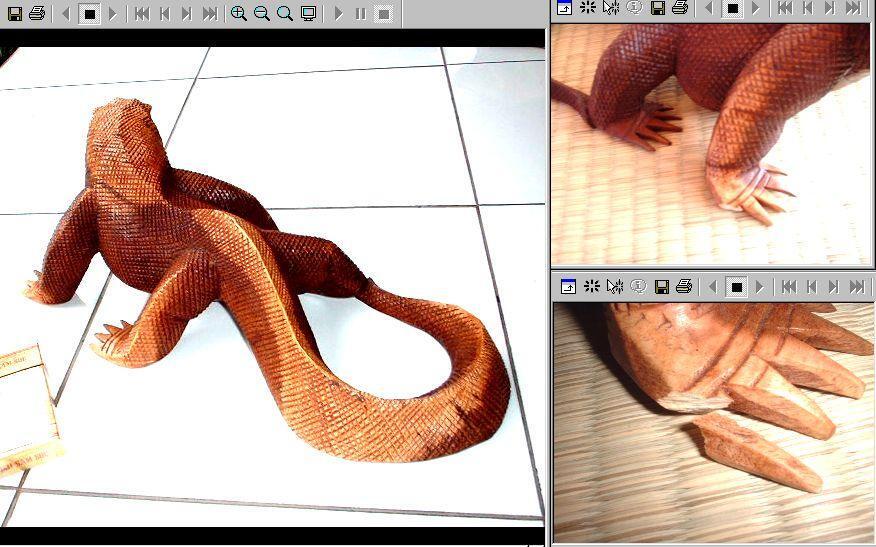Click Print icon in main viewer toolbar

pos(37,14)
